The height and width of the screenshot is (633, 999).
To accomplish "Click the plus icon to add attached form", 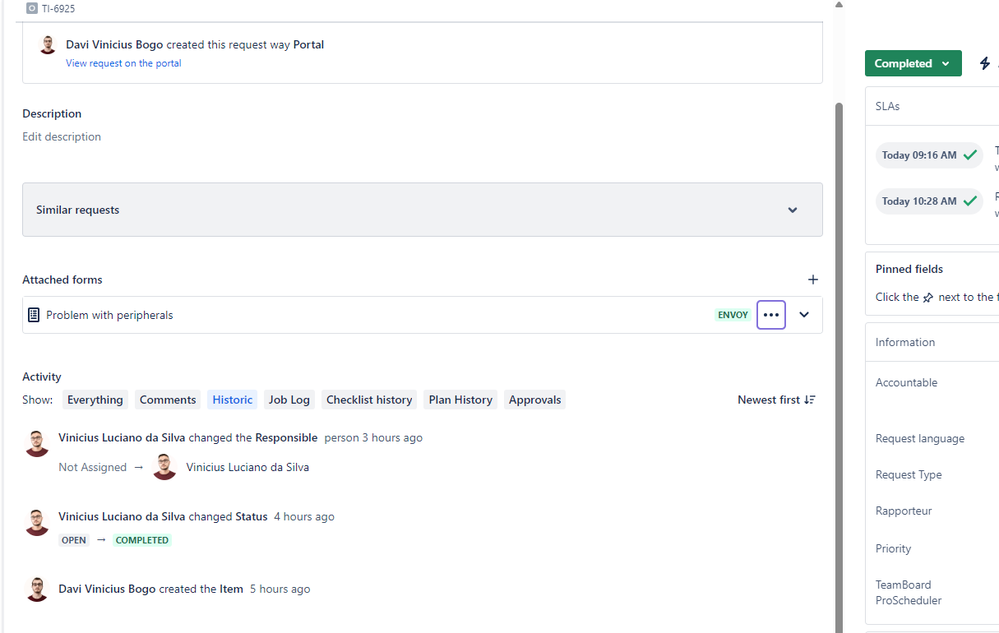I will coord(812,280).
